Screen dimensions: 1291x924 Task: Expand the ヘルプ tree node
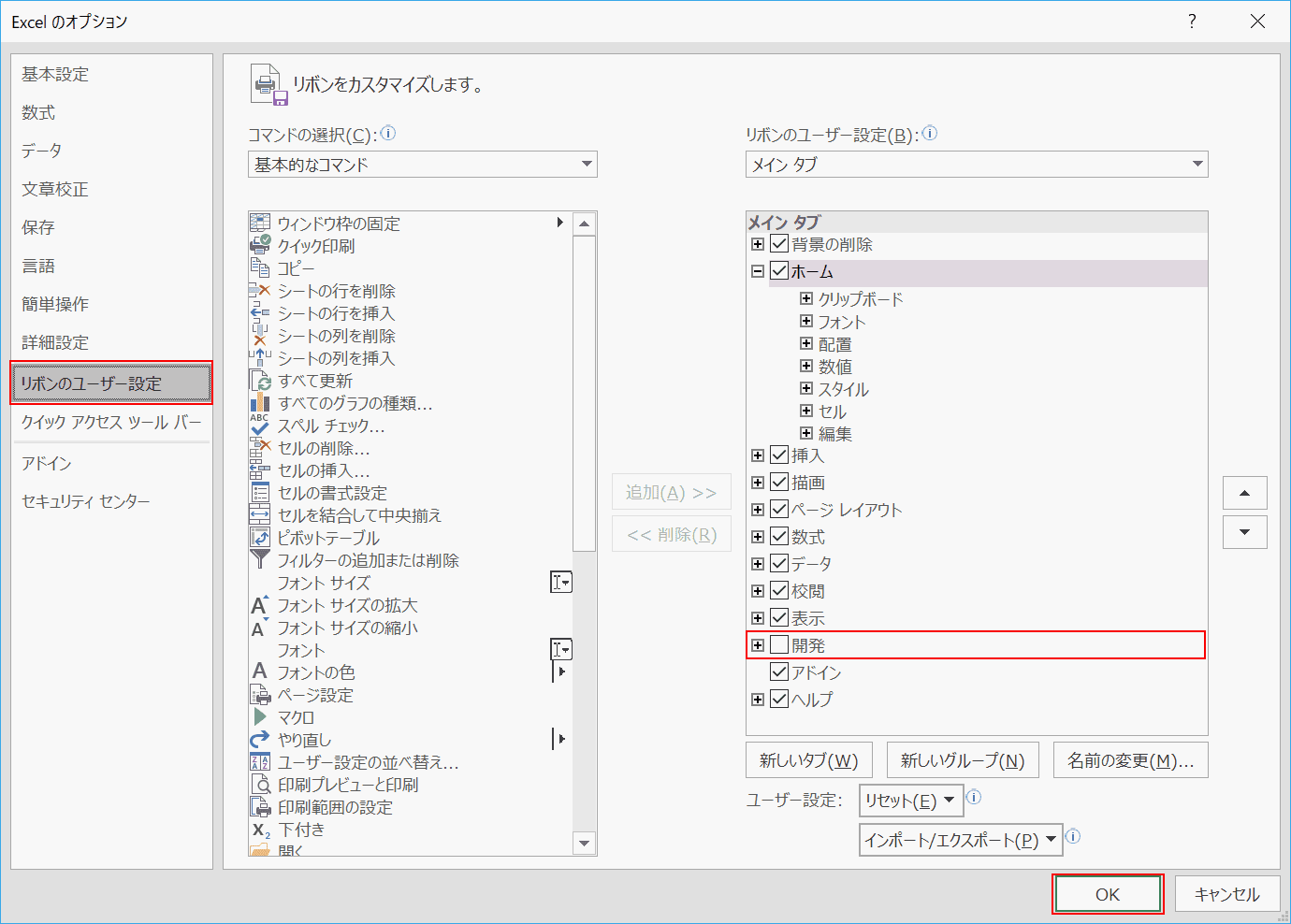point(758,699)
